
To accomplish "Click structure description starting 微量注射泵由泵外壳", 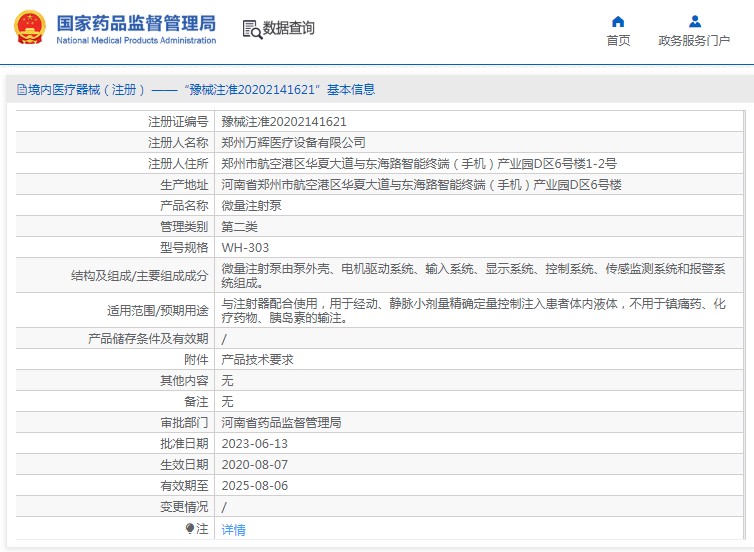I will 473,276.
